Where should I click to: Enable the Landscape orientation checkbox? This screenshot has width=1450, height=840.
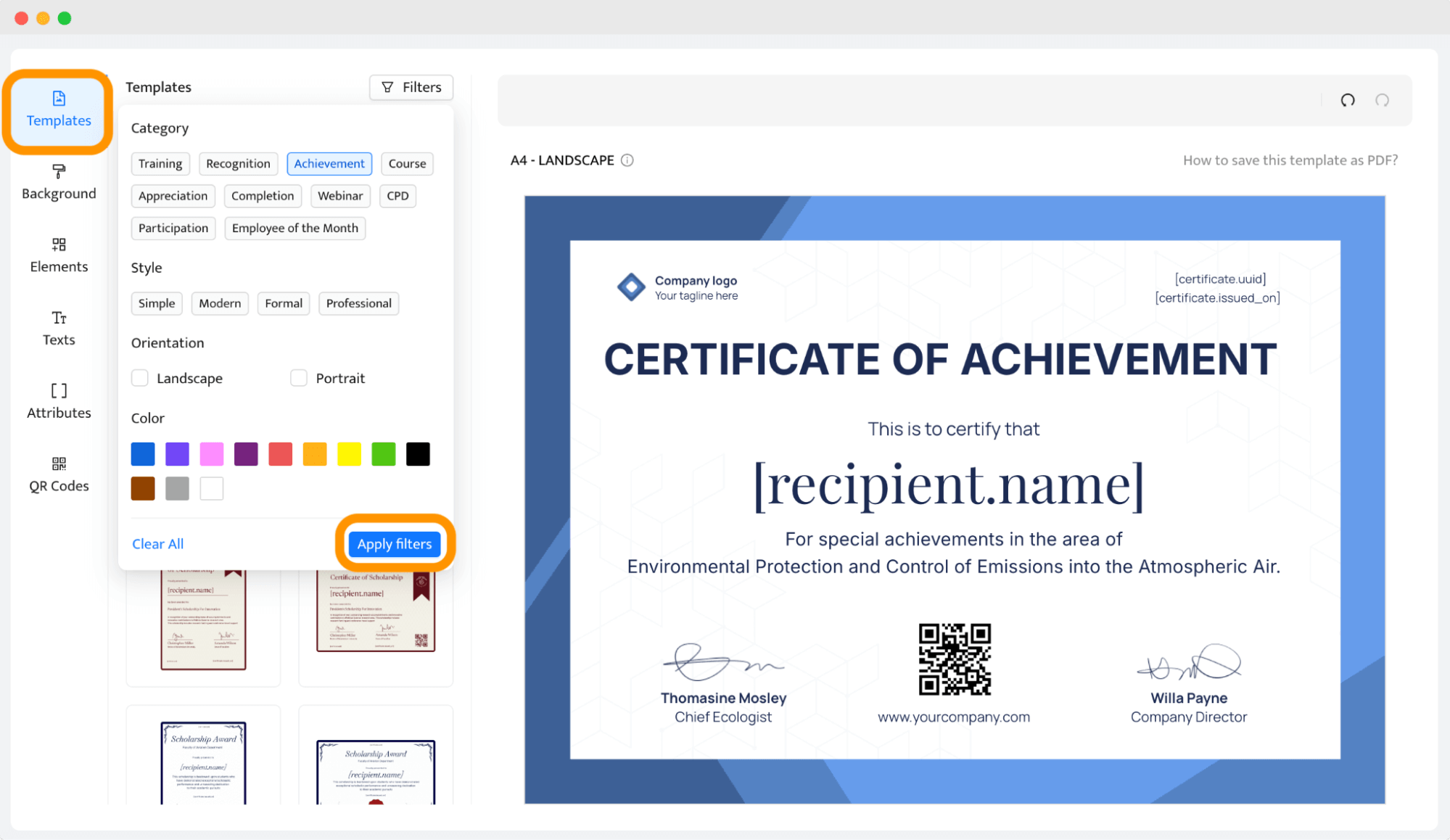coord(140,378)
